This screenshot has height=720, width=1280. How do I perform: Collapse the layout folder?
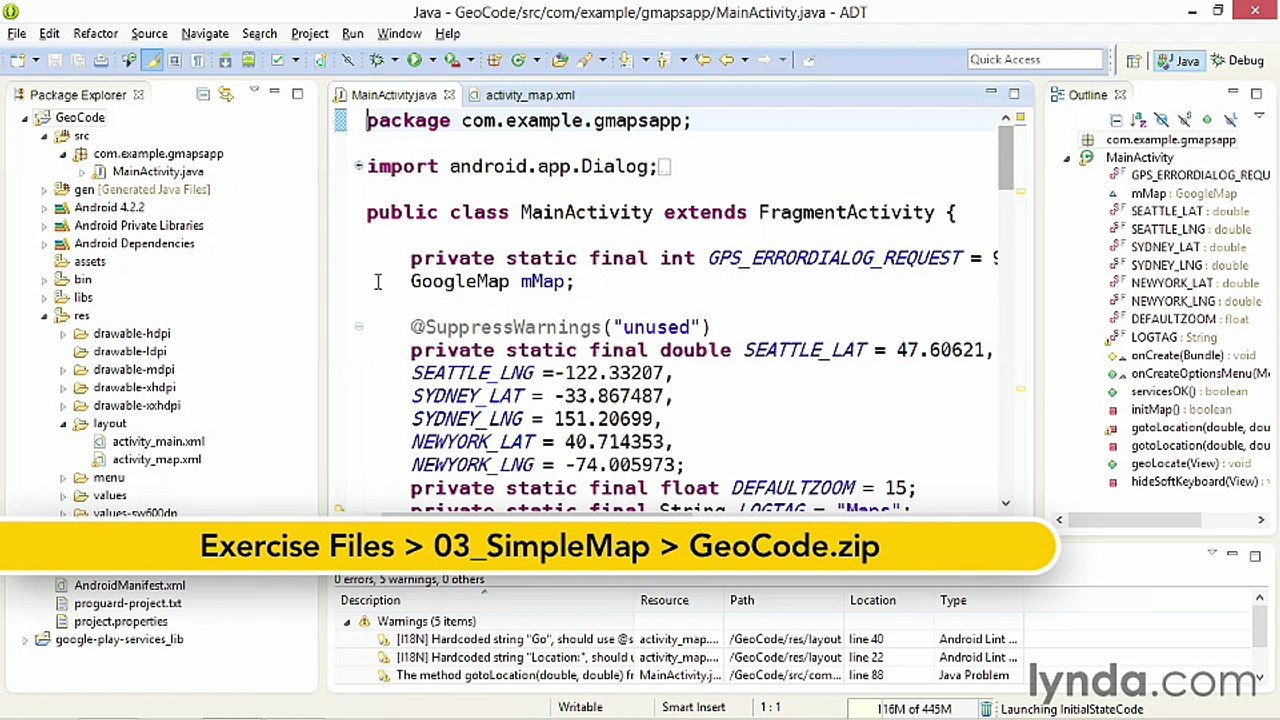(63, 424)
